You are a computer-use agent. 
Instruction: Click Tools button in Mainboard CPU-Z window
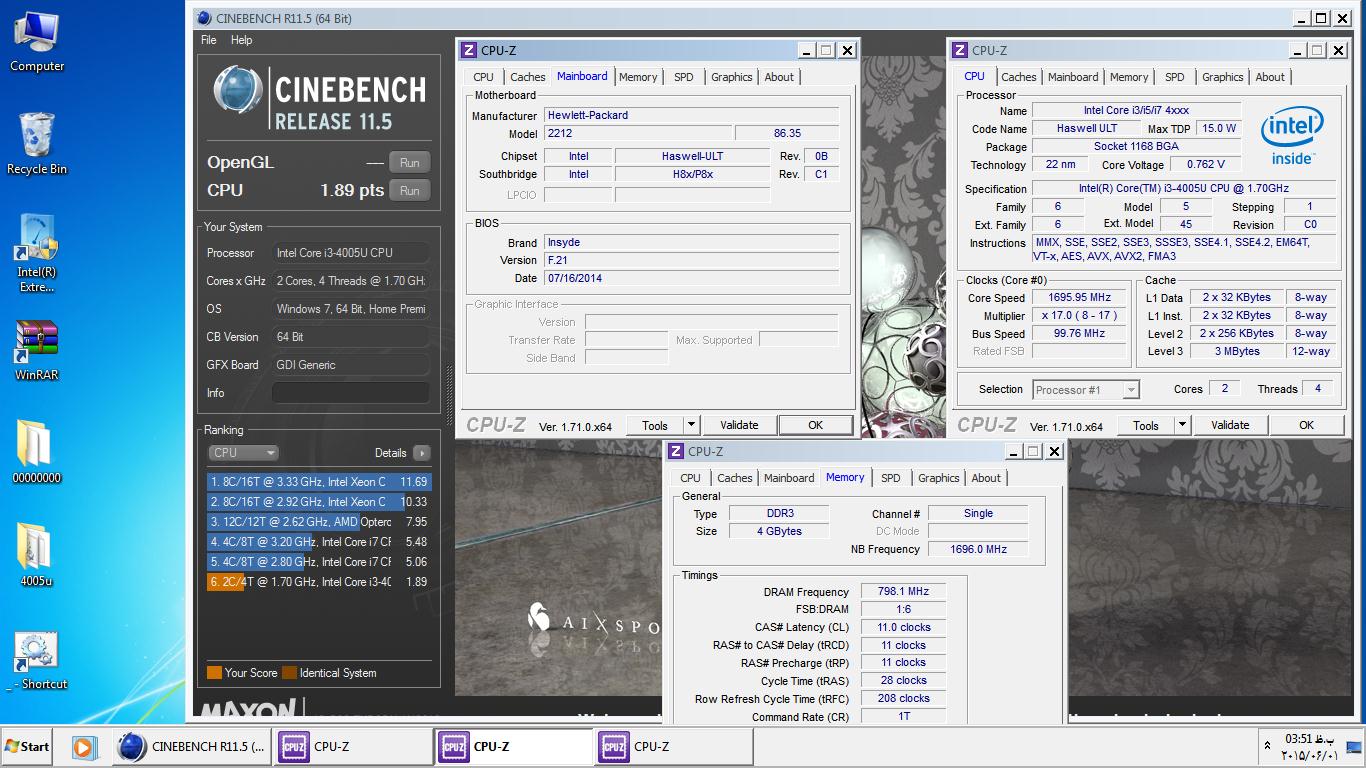click(x=655, y=425)
